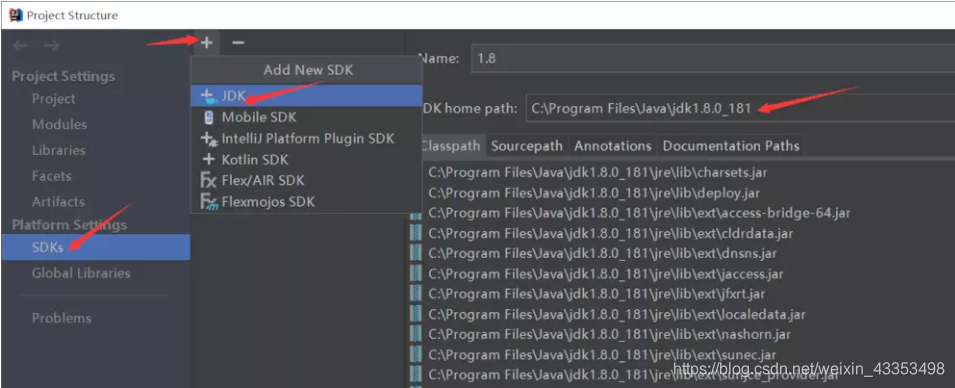Click the Kotlin SDK plus icon
Image resolution: width=955 pixels, height=388 pixels.
[209, 160]
